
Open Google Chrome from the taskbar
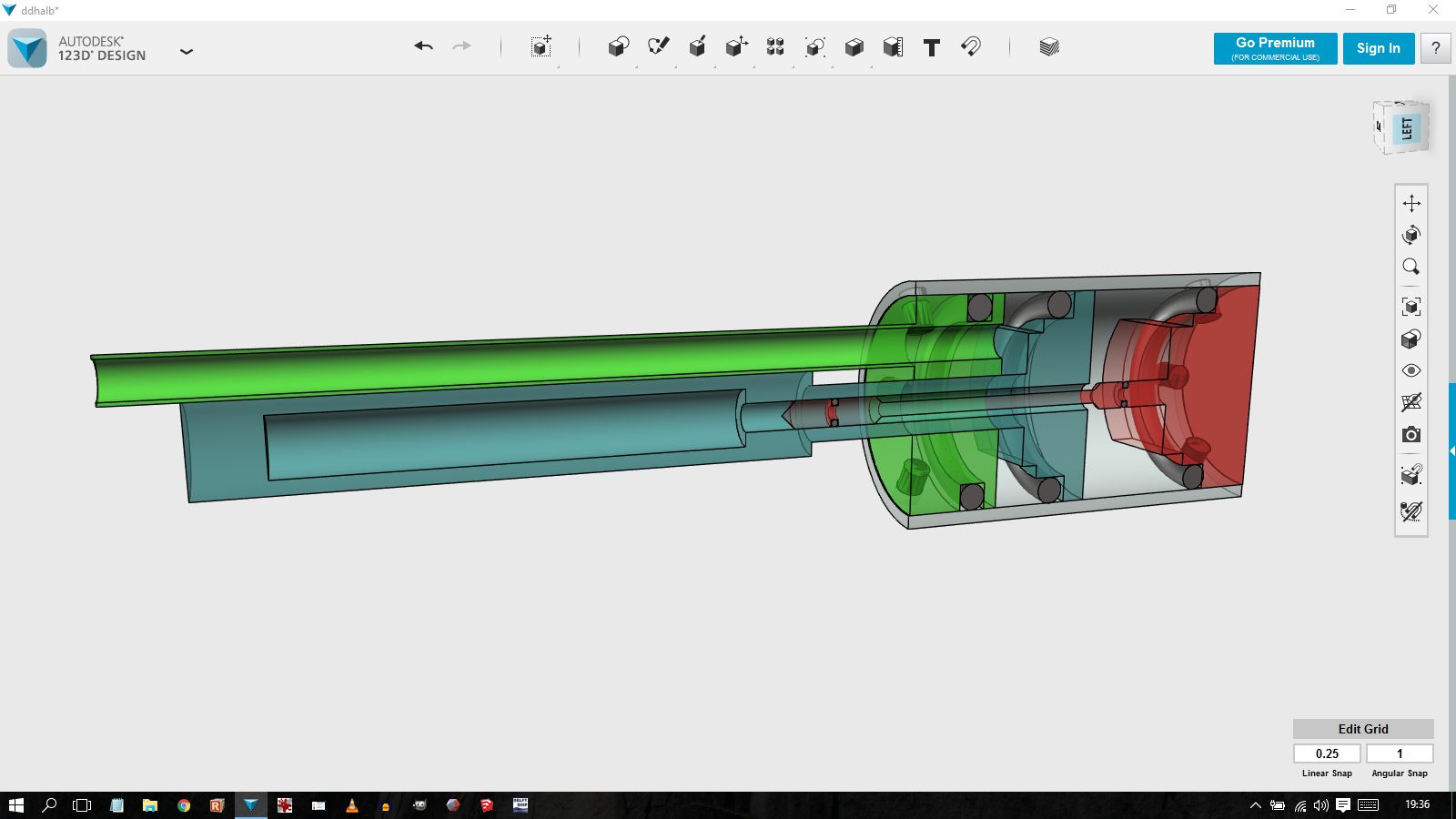[x=184, y=805]
